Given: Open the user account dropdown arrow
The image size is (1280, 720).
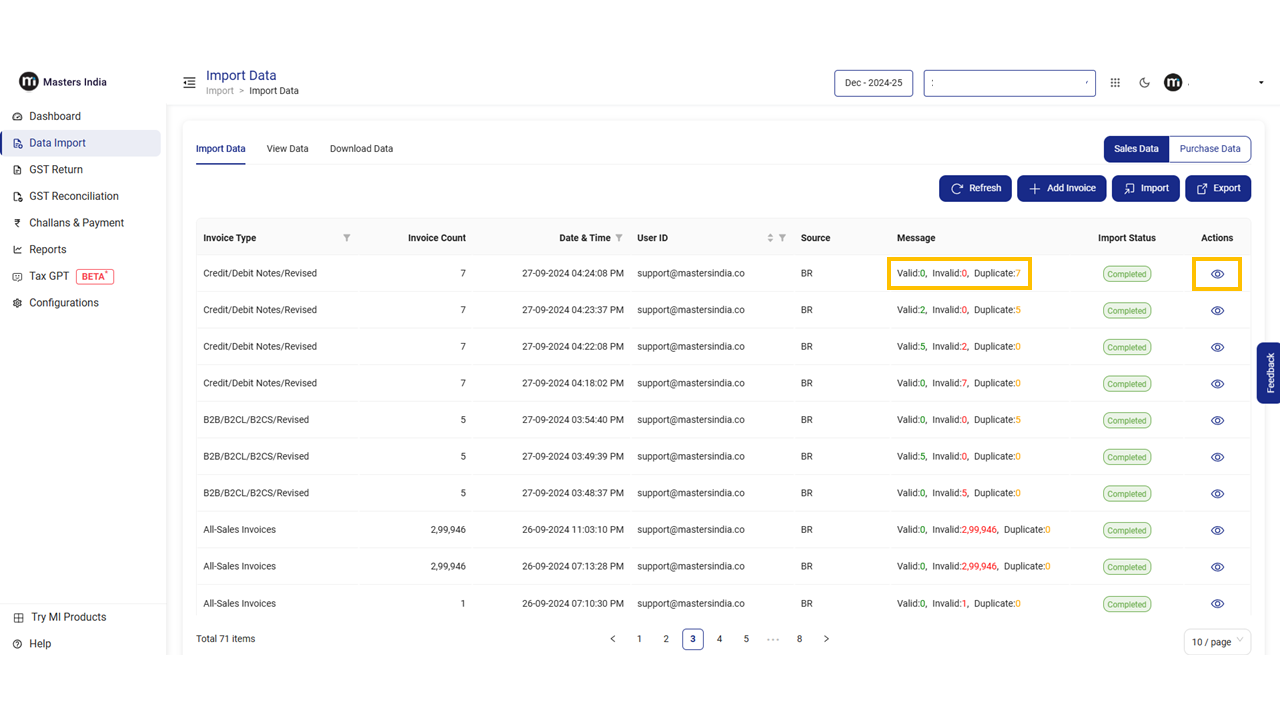Looking at the screenshot, I should pyautogui.click(x=1260, y=83).
